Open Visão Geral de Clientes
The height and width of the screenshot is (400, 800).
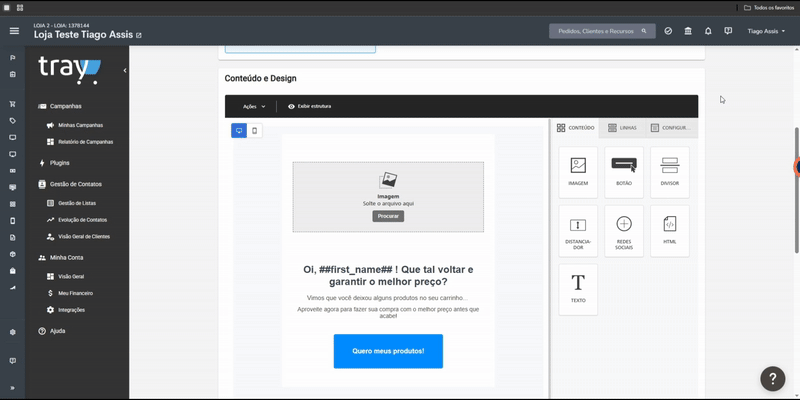click(x=78, y=237)
